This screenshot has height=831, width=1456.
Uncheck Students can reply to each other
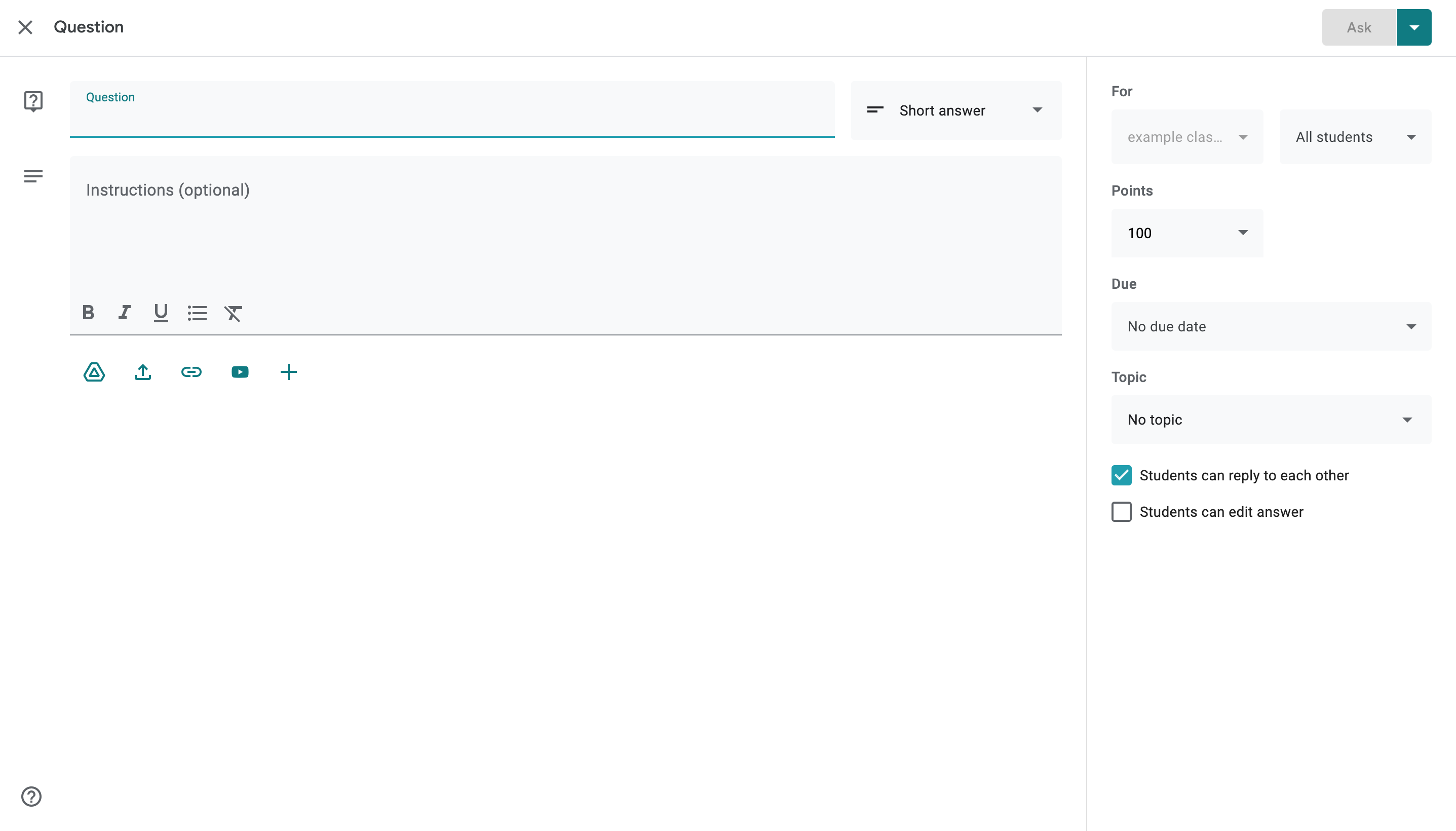(1121, 475)
